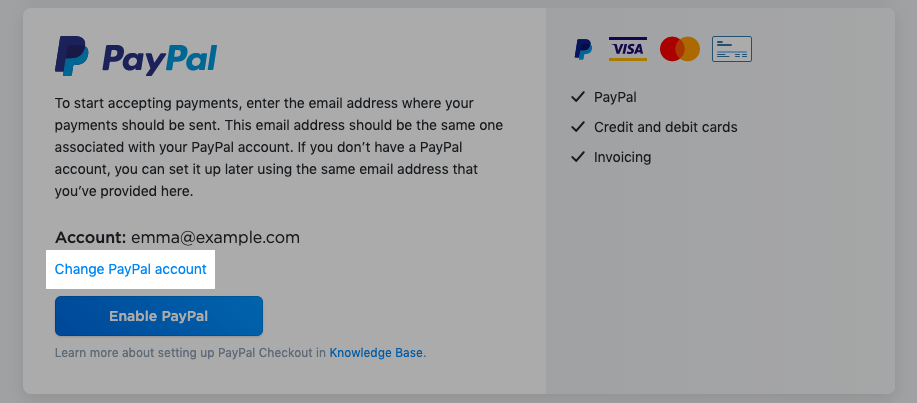Click the Visa card icon
The width and height of the screenshot is (917, 403).
(x=628, y=49)
